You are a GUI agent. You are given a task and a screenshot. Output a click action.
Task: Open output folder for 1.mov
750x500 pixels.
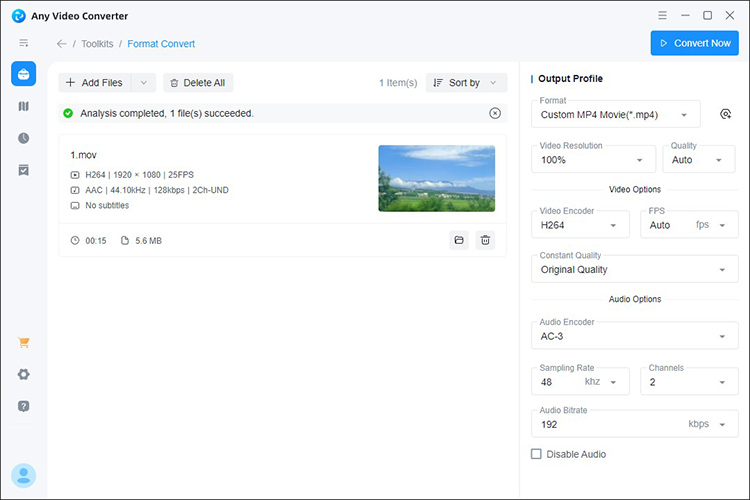tap(459, 240)
